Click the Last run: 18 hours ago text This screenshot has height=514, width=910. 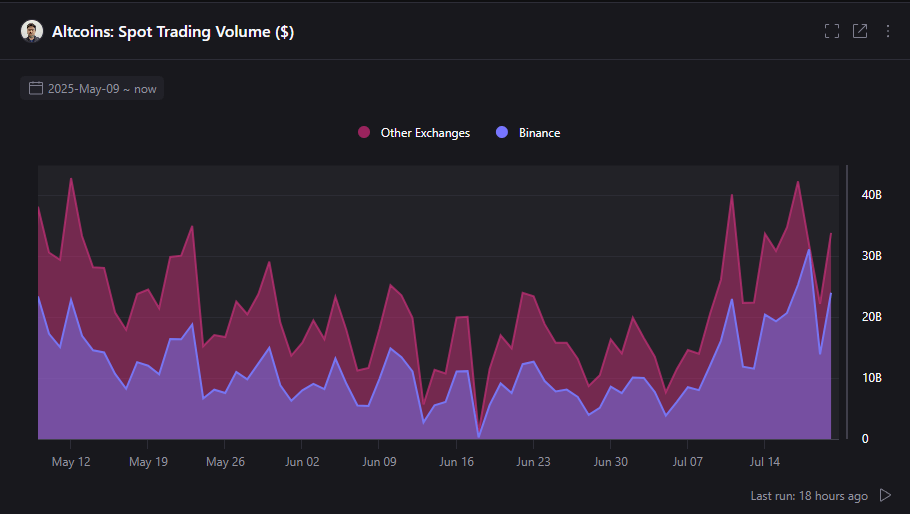[809, 495]
